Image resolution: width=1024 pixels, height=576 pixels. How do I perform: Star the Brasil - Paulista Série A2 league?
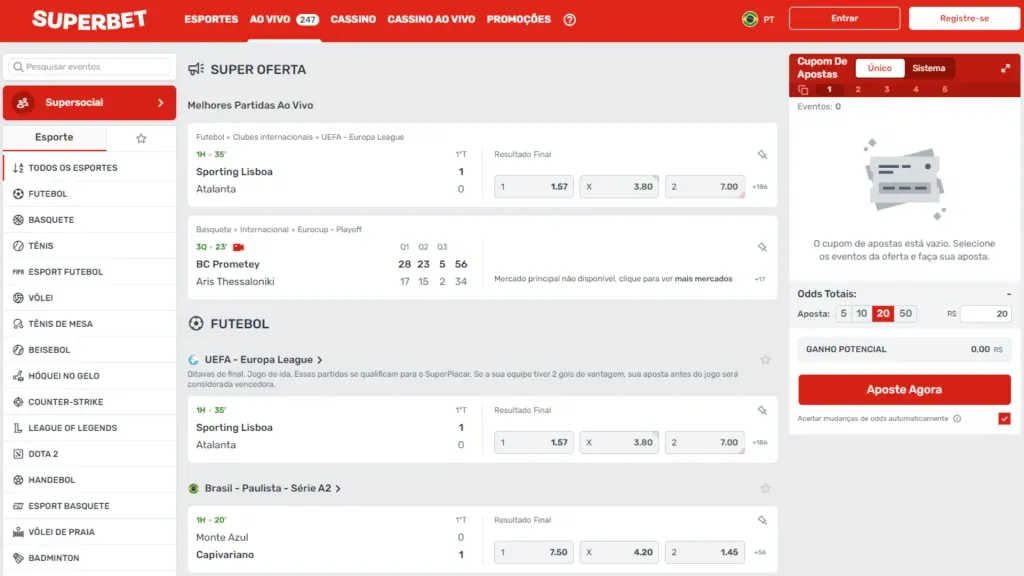point(765,487)
